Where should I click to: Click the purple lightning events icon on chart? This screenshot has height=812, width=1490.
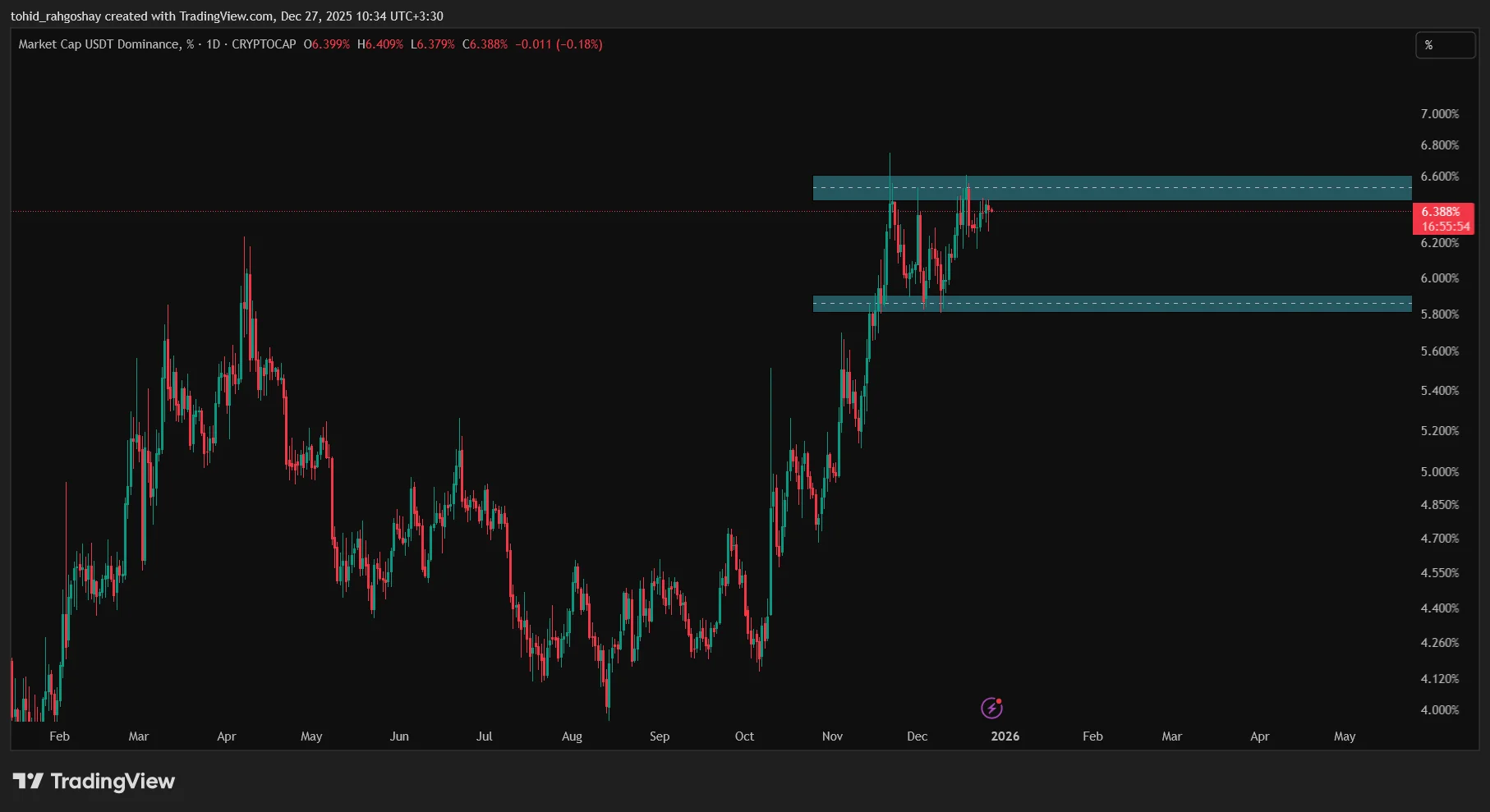pyautogui.click(x=993, y=707)
